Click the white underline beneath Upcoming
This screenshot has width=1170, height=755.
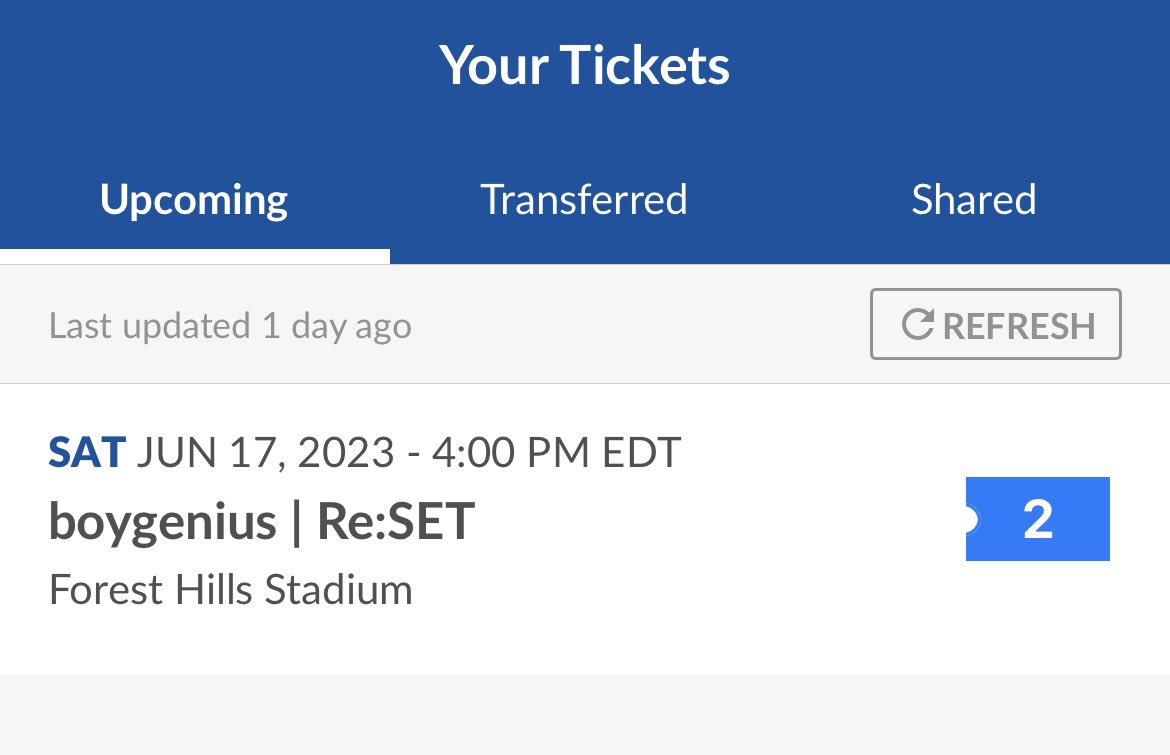click(194, 258)
